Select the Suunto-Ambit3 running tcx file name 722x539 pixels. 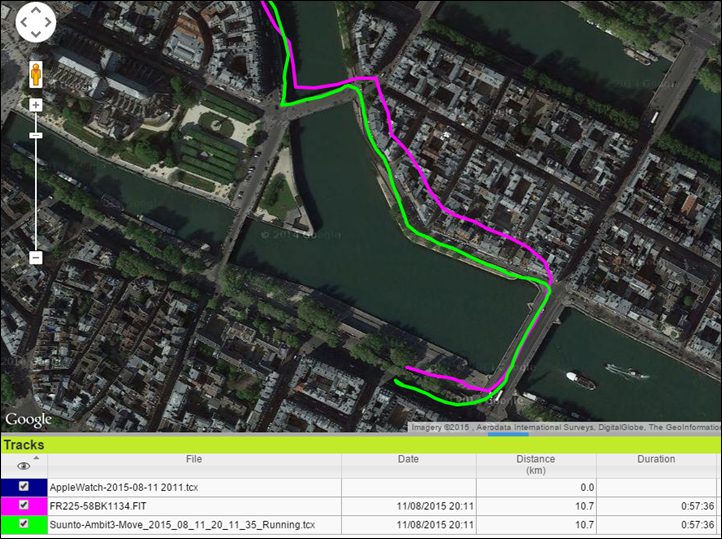[182, 524]
